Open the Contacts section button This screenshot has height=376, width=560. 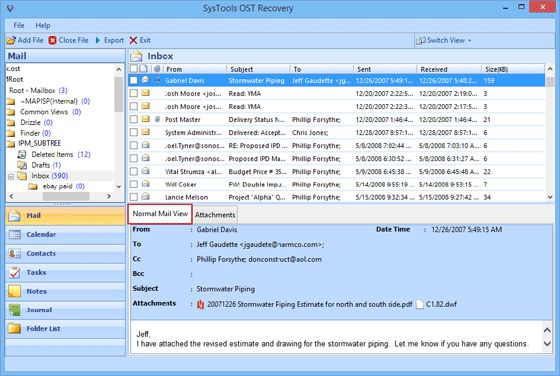(65, 254)
